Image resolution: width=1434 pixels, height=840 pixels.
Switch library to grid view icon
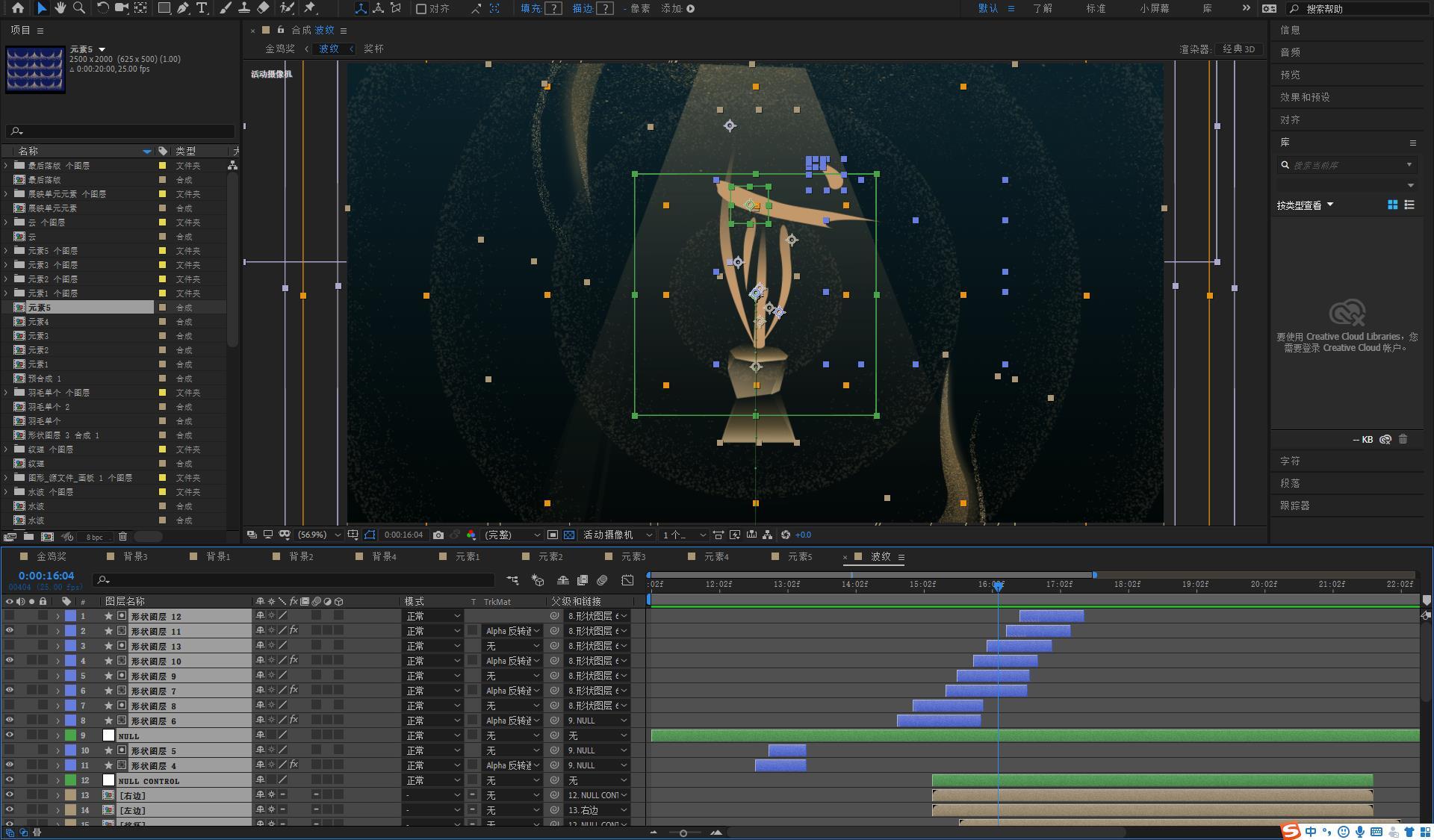pyautogui.click(x=1393, y=205)
